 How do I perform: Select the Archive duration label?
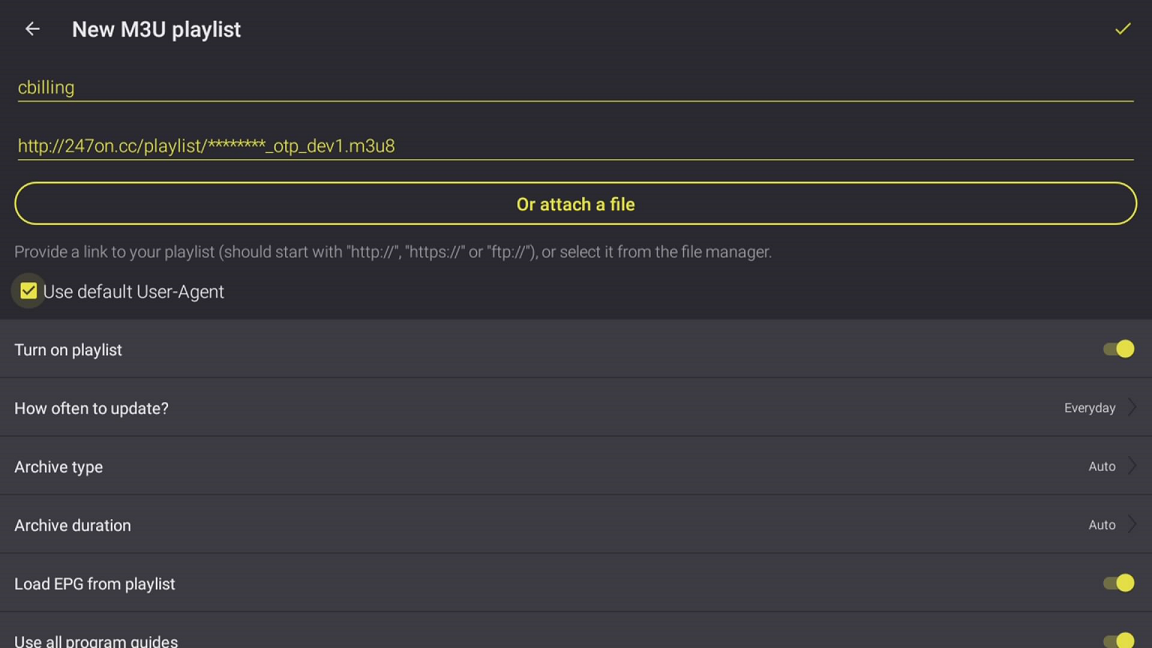click(72, 525)
